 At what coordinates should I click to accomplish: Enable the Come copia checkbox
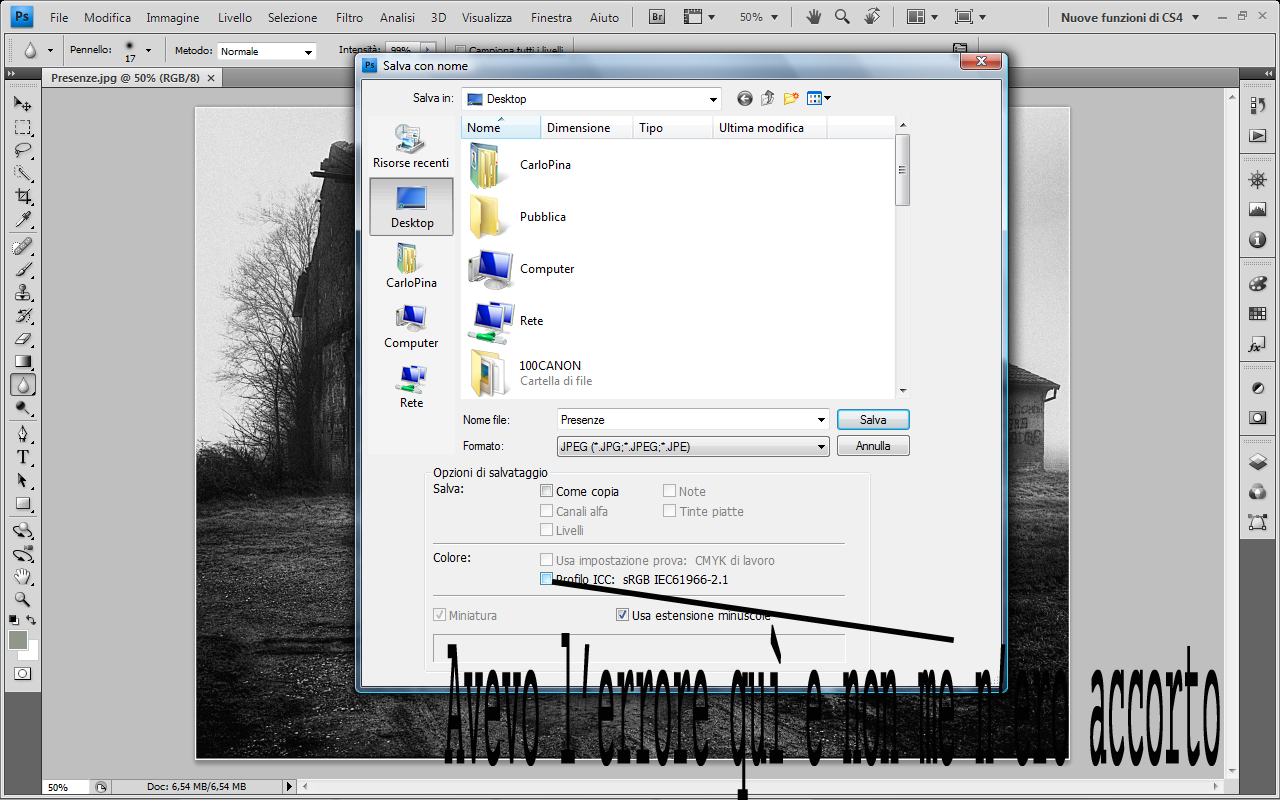pyautogui.click(x=546, y=491)
